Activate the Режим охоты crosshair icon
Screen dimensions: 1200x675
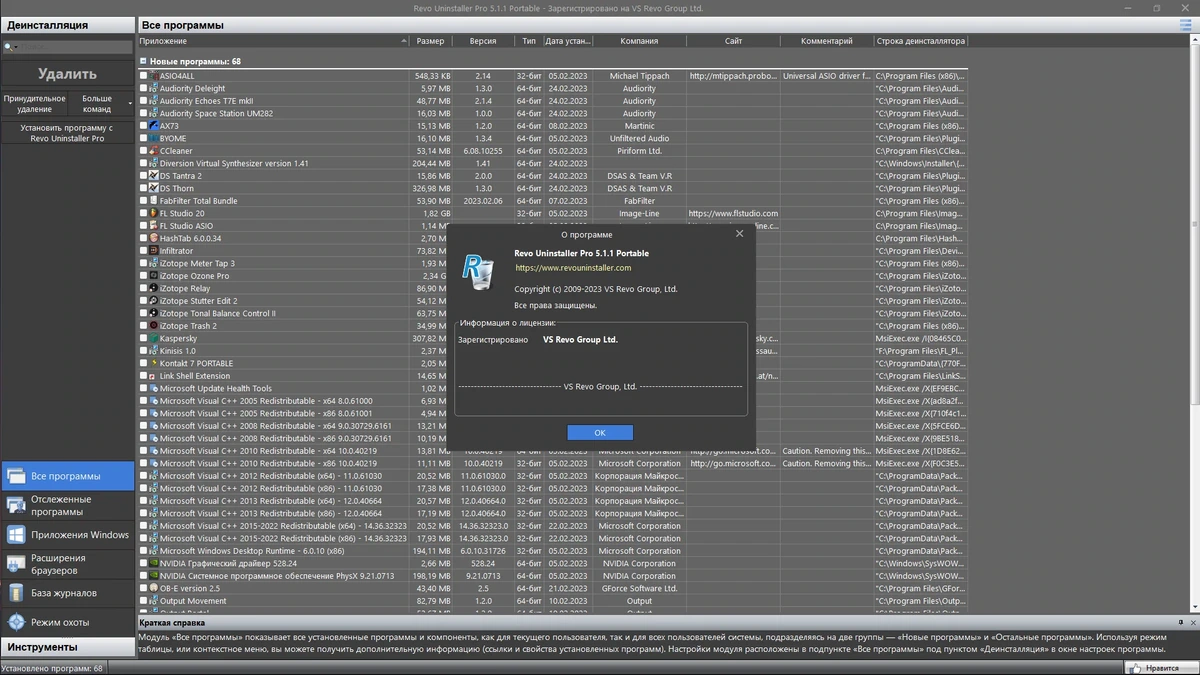coord(15,622)
